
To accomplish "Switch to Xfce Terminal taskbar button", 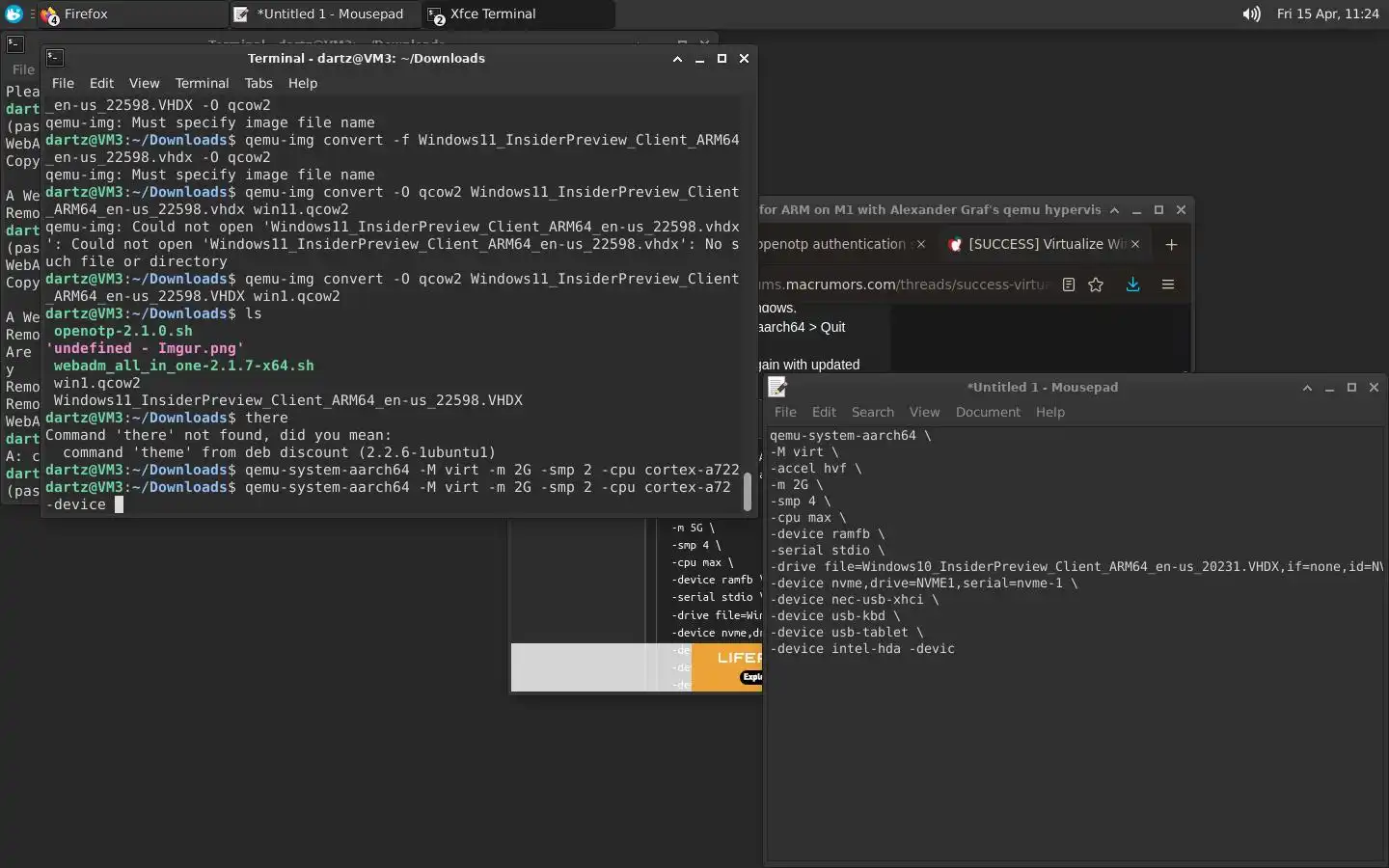I will [518, 14].
